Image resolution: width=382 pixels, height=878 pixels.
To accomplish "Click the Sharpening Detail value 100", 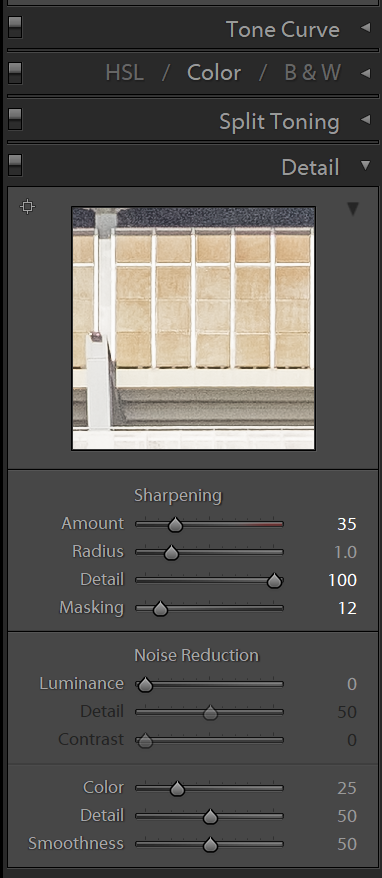I will [x=343, y=580].
